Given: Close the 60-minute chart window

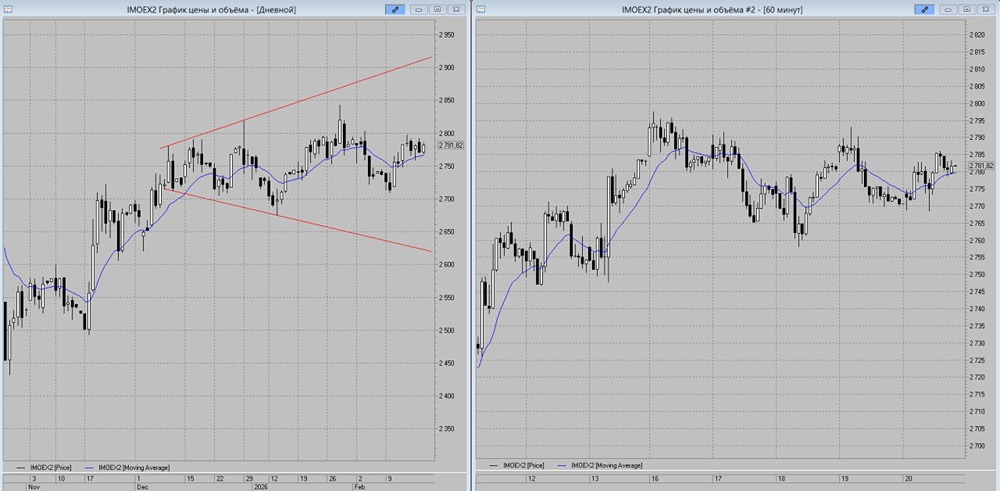Looking at the screenshot, I should [985, 9].
